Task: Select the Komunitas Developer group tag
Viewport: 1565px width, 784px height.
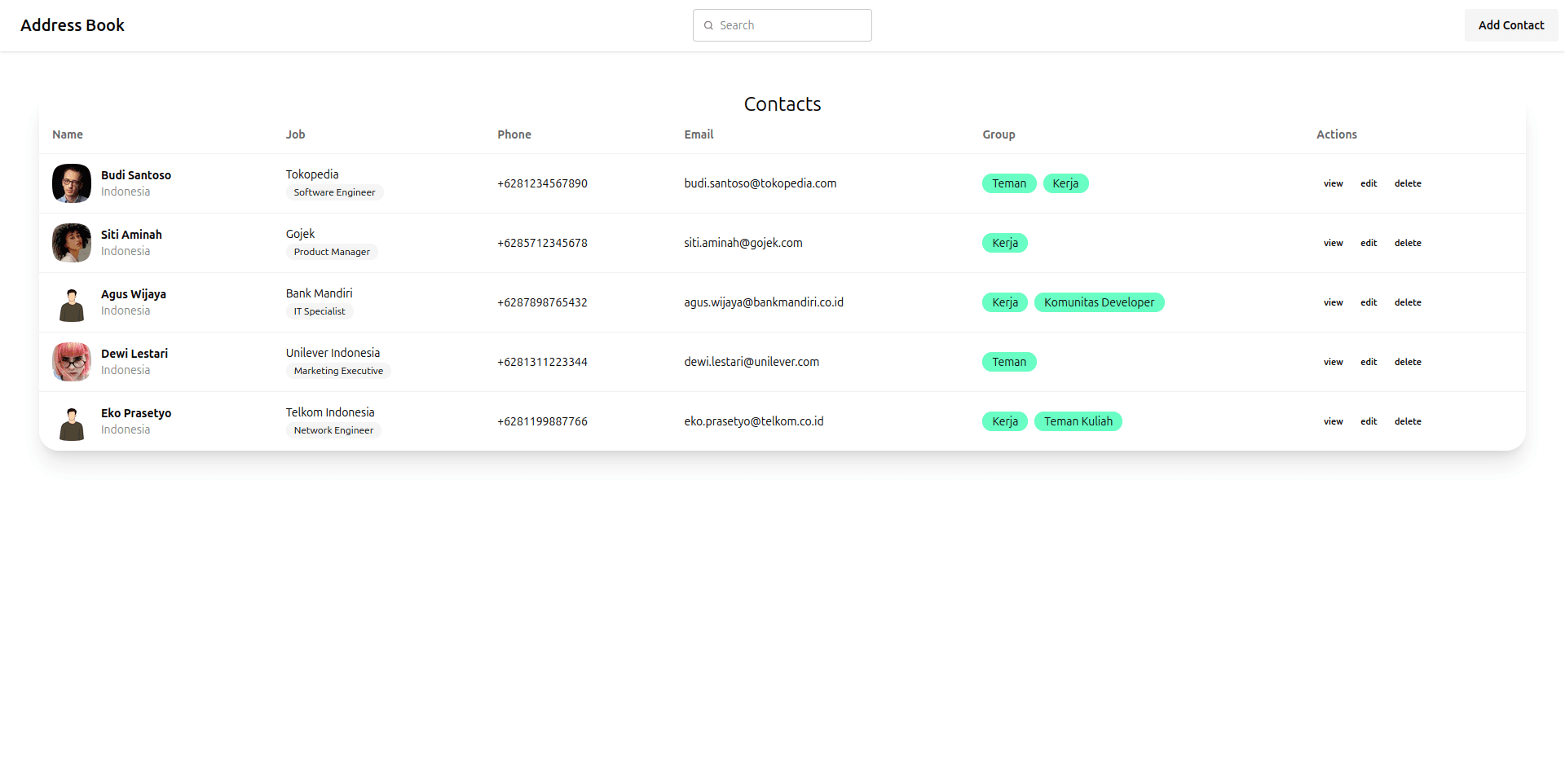Action: 1099,302
